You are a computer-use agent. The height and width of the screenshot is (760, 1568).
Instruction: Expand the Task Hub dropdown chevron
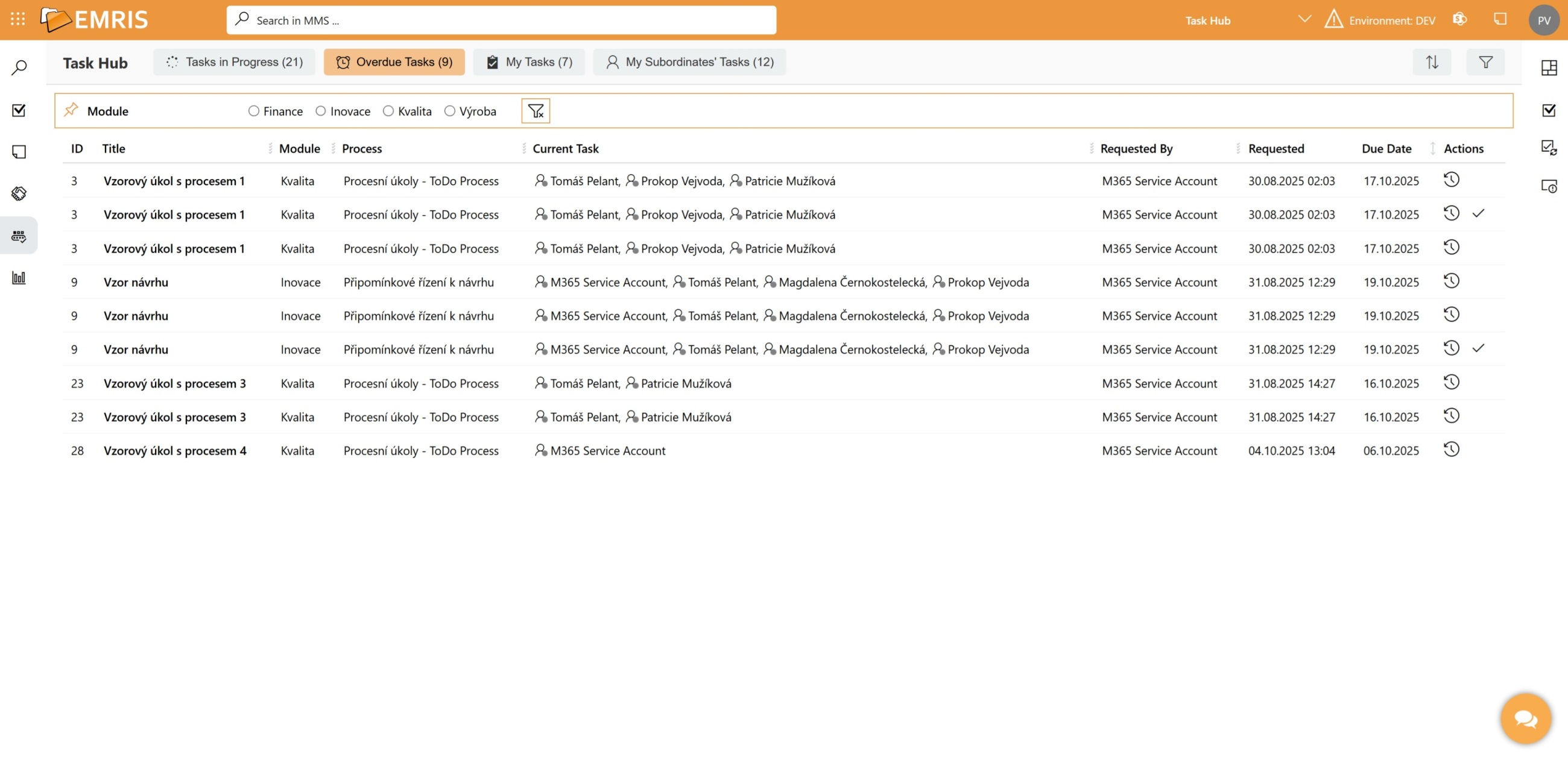(1304, 19)
